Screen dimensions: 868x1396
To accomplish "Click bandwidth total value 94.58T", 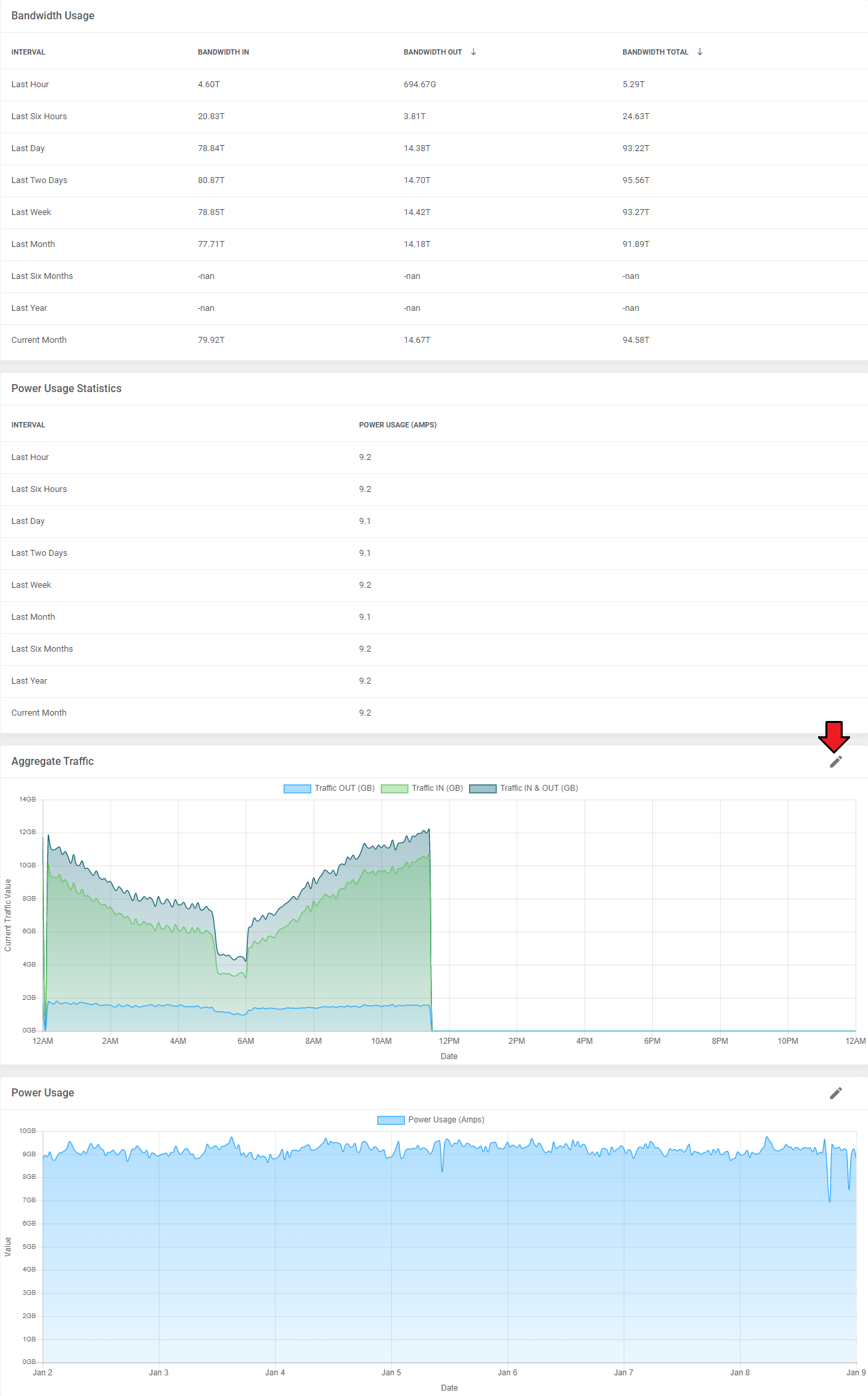I will 636,340.
